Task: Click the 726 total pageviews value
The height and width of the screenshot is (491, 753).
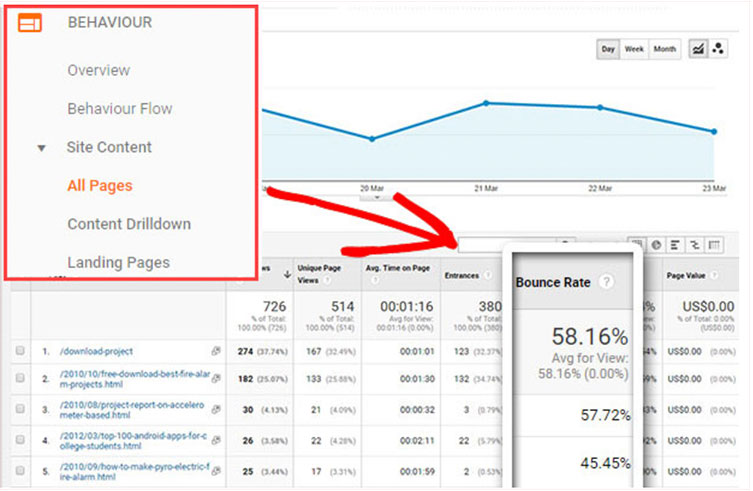Action: pyautogui.click(x=274, y=306)
